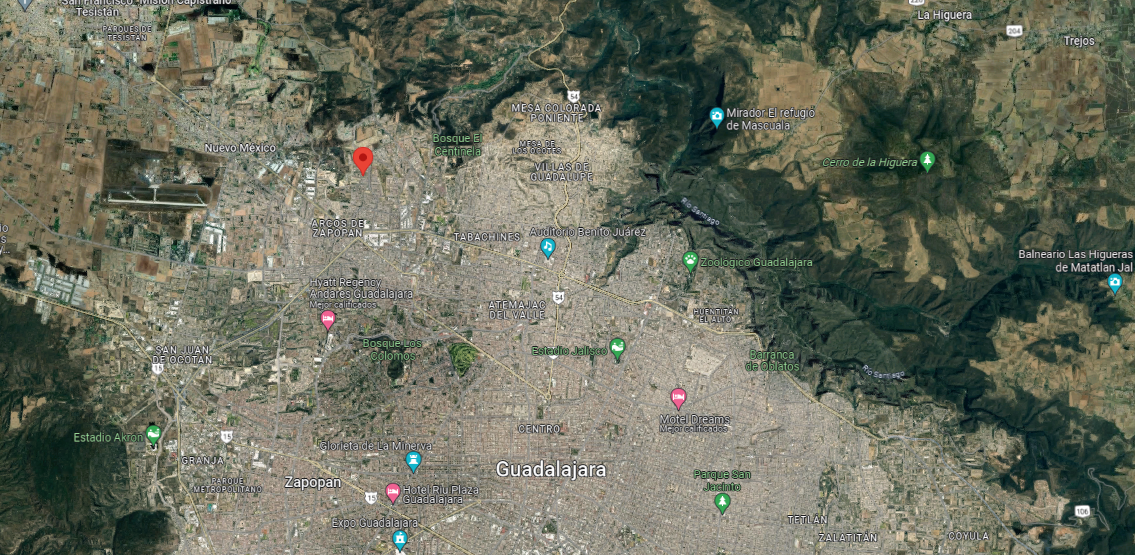Open the Hotel Riu Plaza Guadalajara pin

(392, 493)
